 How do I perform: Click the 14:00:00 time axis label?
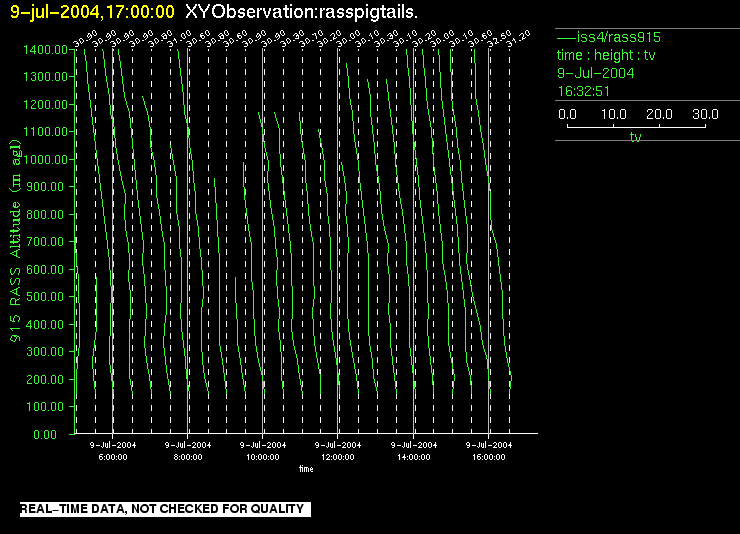point(413,456)
